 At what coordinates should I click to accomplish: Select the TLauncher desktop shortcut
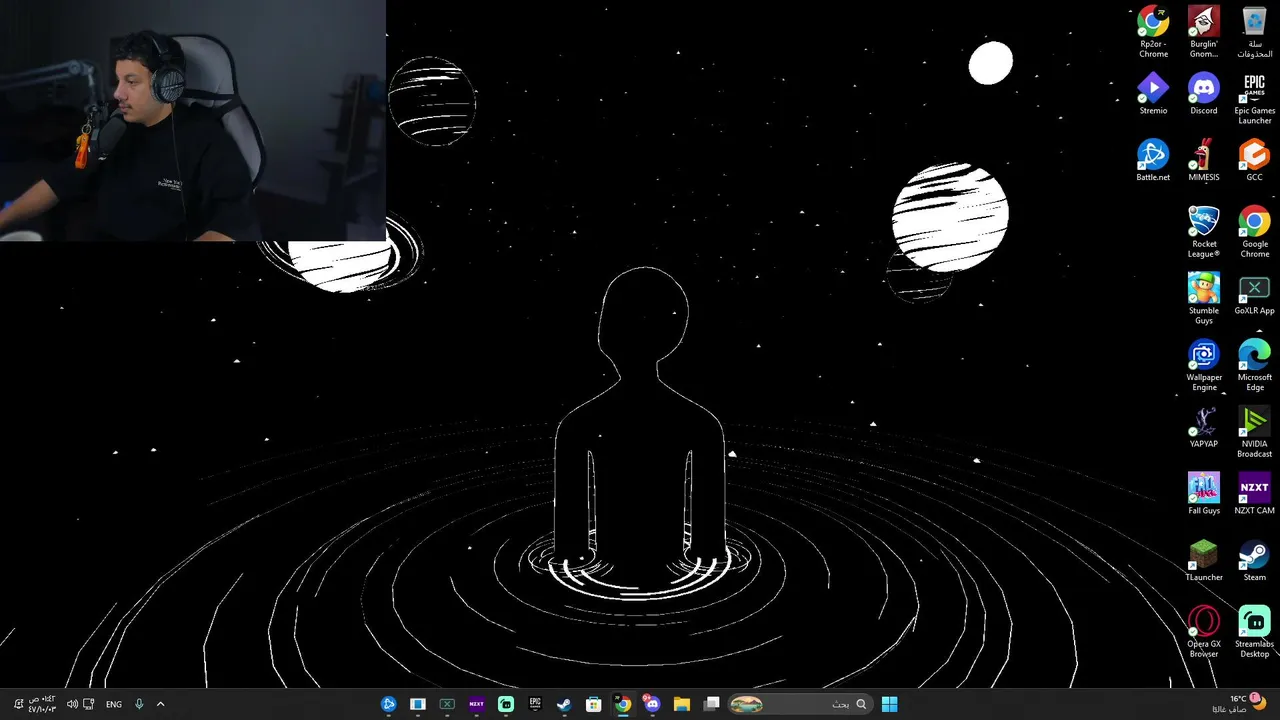[x=1204, y=560]
